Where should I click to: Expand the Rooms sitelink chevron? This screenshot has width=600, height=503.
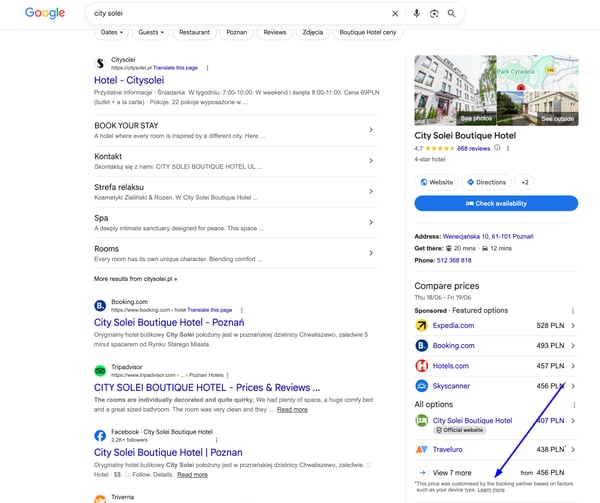click(371, 253)
